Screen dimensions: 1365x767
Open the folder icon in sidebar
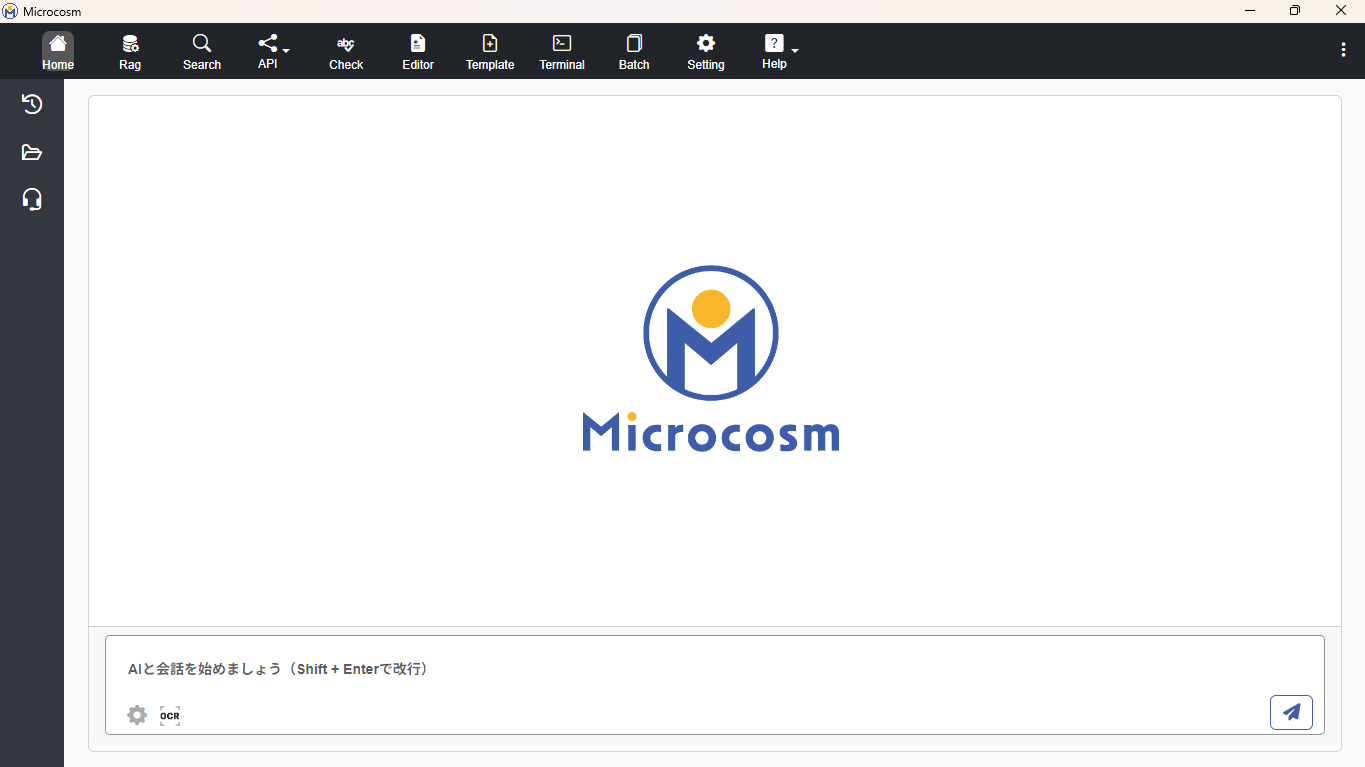point(32,152)
